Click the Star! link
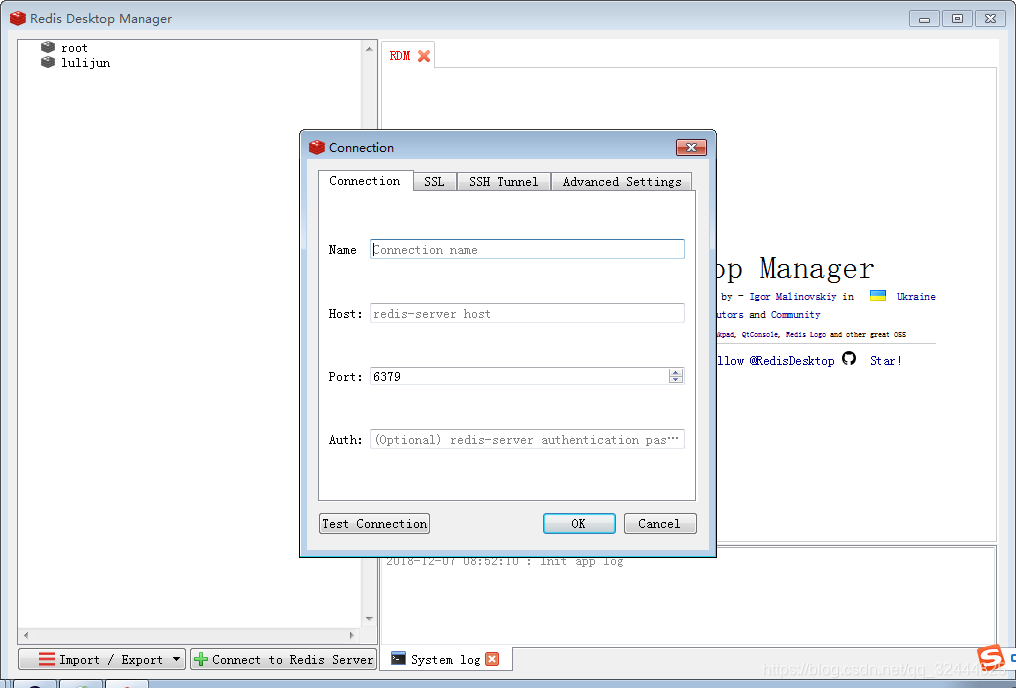 click(x=885, y=361)
